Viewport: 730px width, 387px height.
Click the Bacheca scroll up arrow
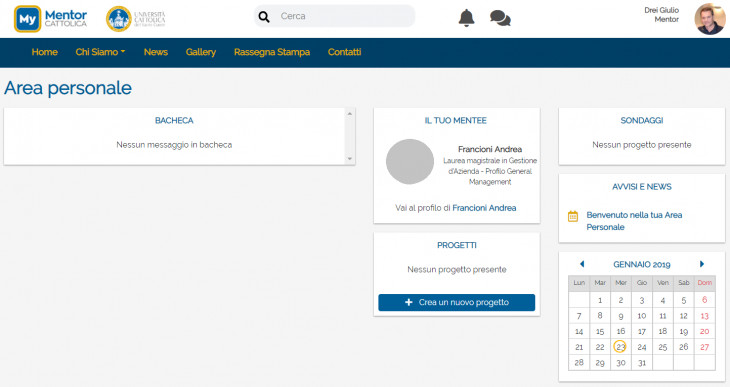pyautogui.click(x=350, y=114)
